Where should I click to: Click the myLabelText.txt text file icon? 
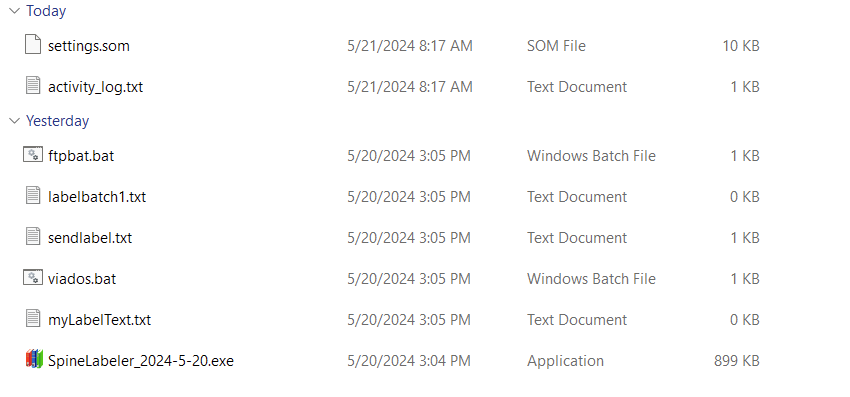33,318
